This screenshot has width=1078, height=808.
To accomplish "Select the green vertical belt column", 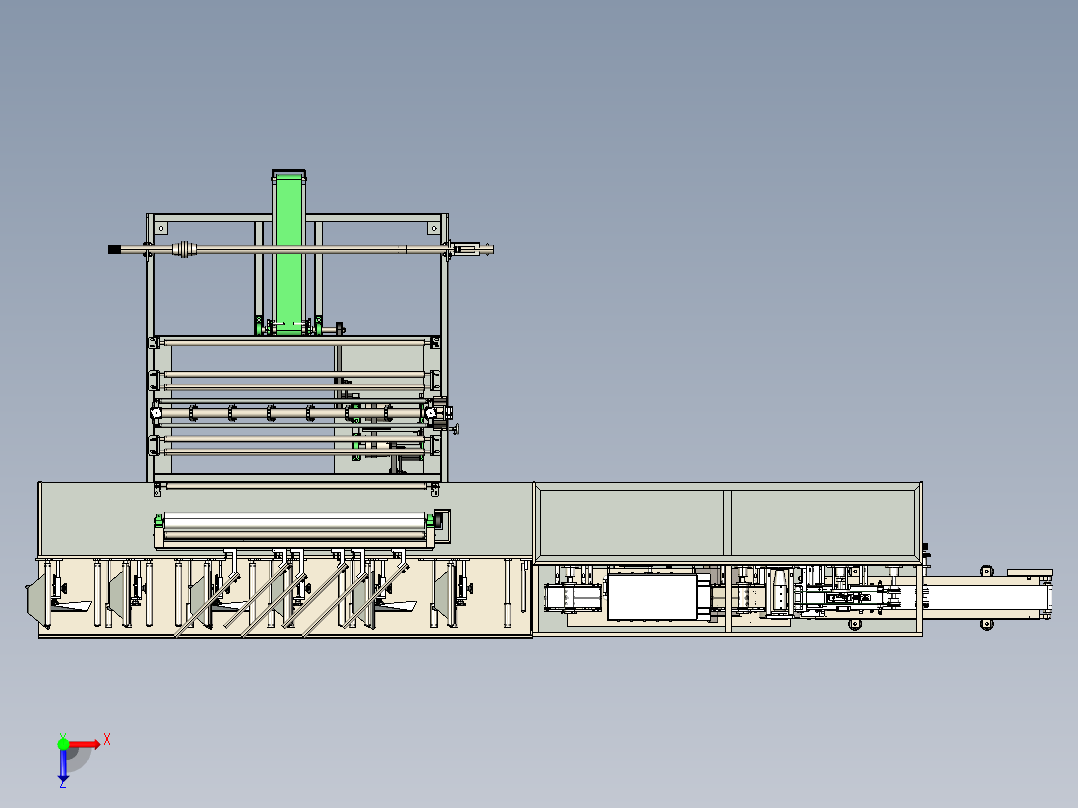I will (x=289, y=253).
